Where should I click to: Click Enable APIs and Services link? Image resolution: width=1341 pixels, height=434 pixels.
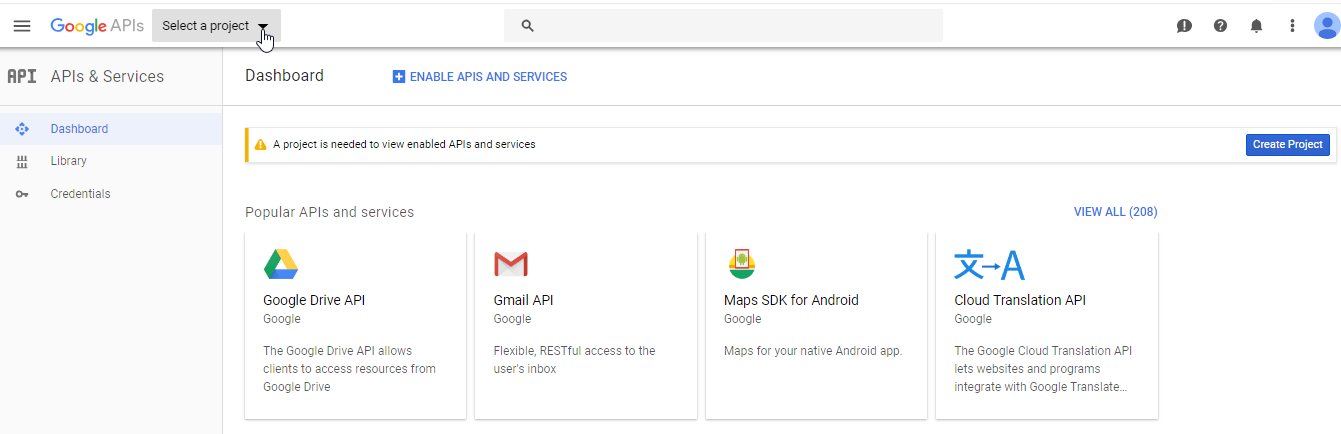click(x=480, y=77)
